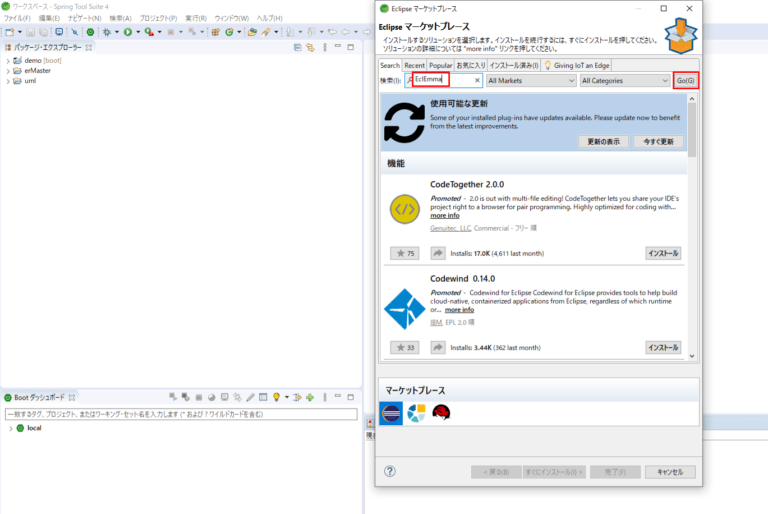Favorite CodeTogether with the star 75 button
Viewport: 768px width, 514px height.
tap(405, 254)
